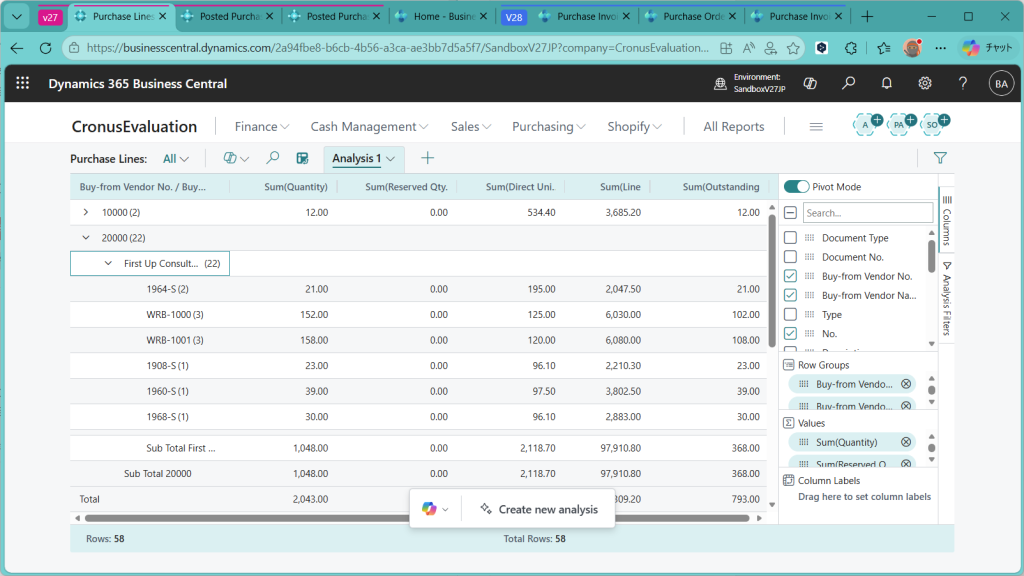This screenshot has height=576, width=1024.
Task: Select the Analysis 1 tab
Action: point(357,158)
